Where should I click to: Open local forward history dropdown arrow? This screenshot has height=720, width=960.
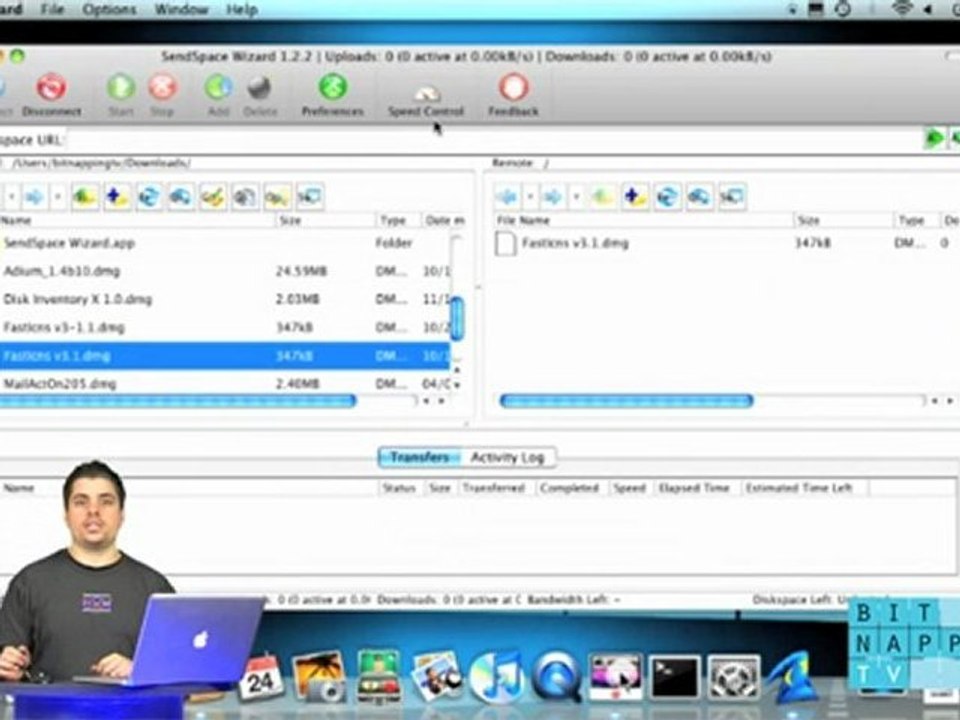click(x=58, y=197)
